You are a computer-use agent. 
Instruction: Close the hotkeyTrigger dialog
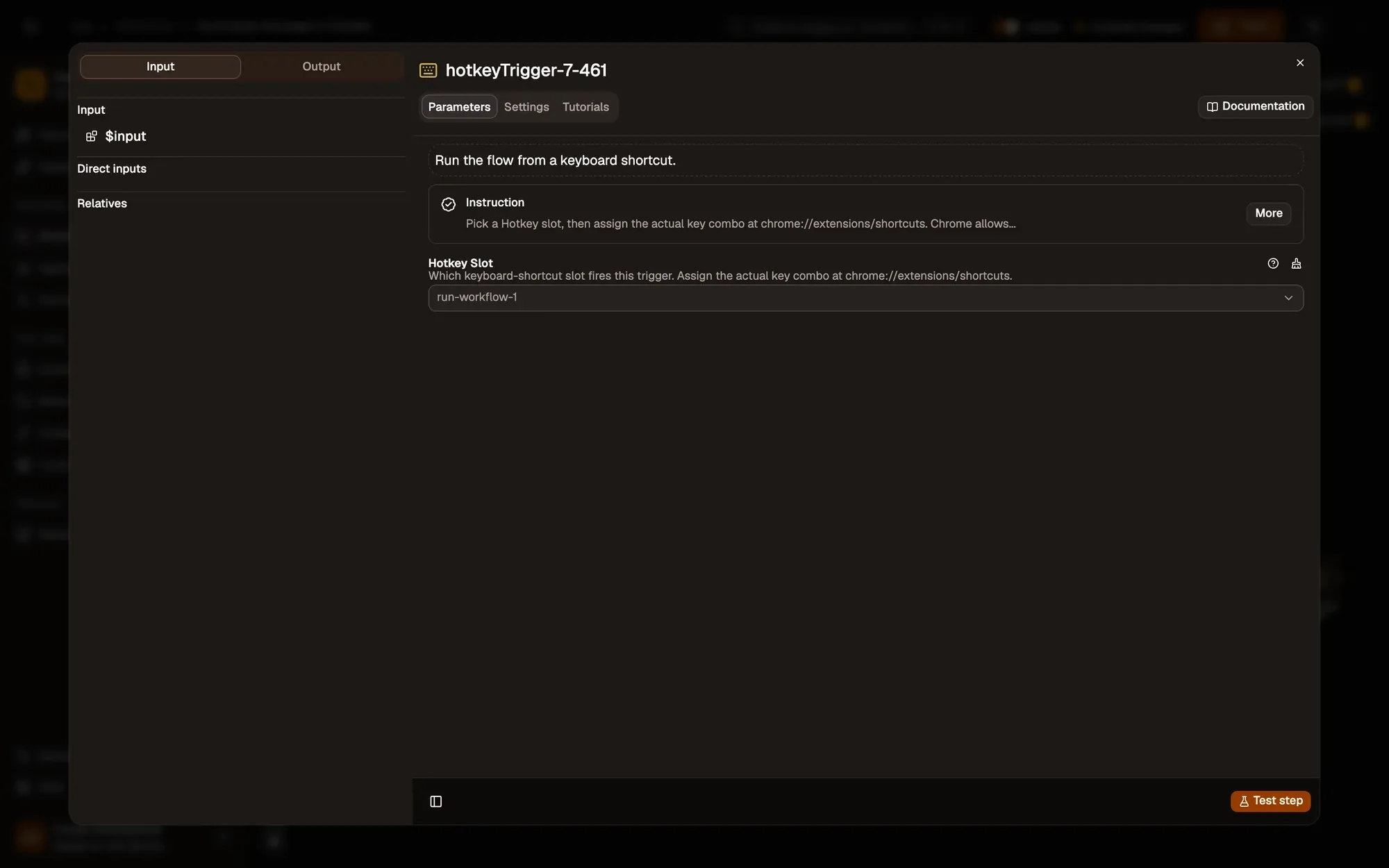(1300, 62)
